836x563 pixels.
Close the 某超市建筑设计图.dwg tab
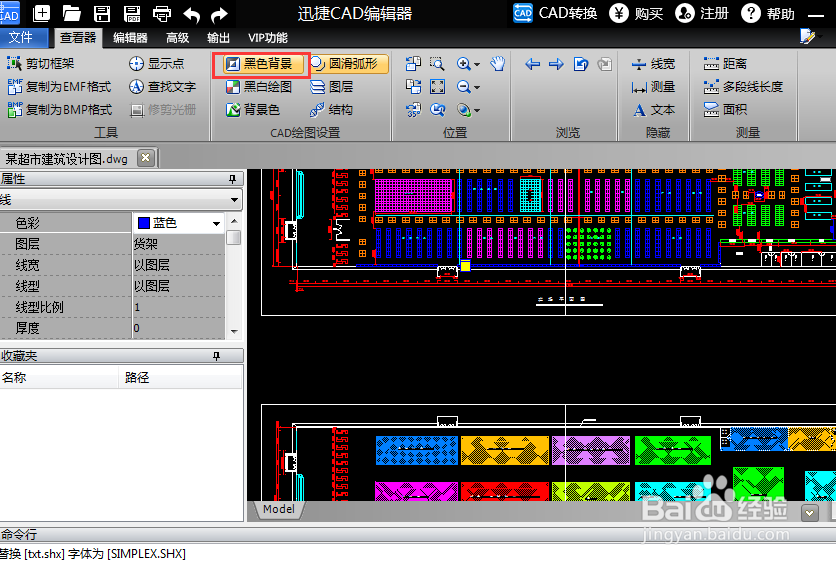[x=145, y=158]
